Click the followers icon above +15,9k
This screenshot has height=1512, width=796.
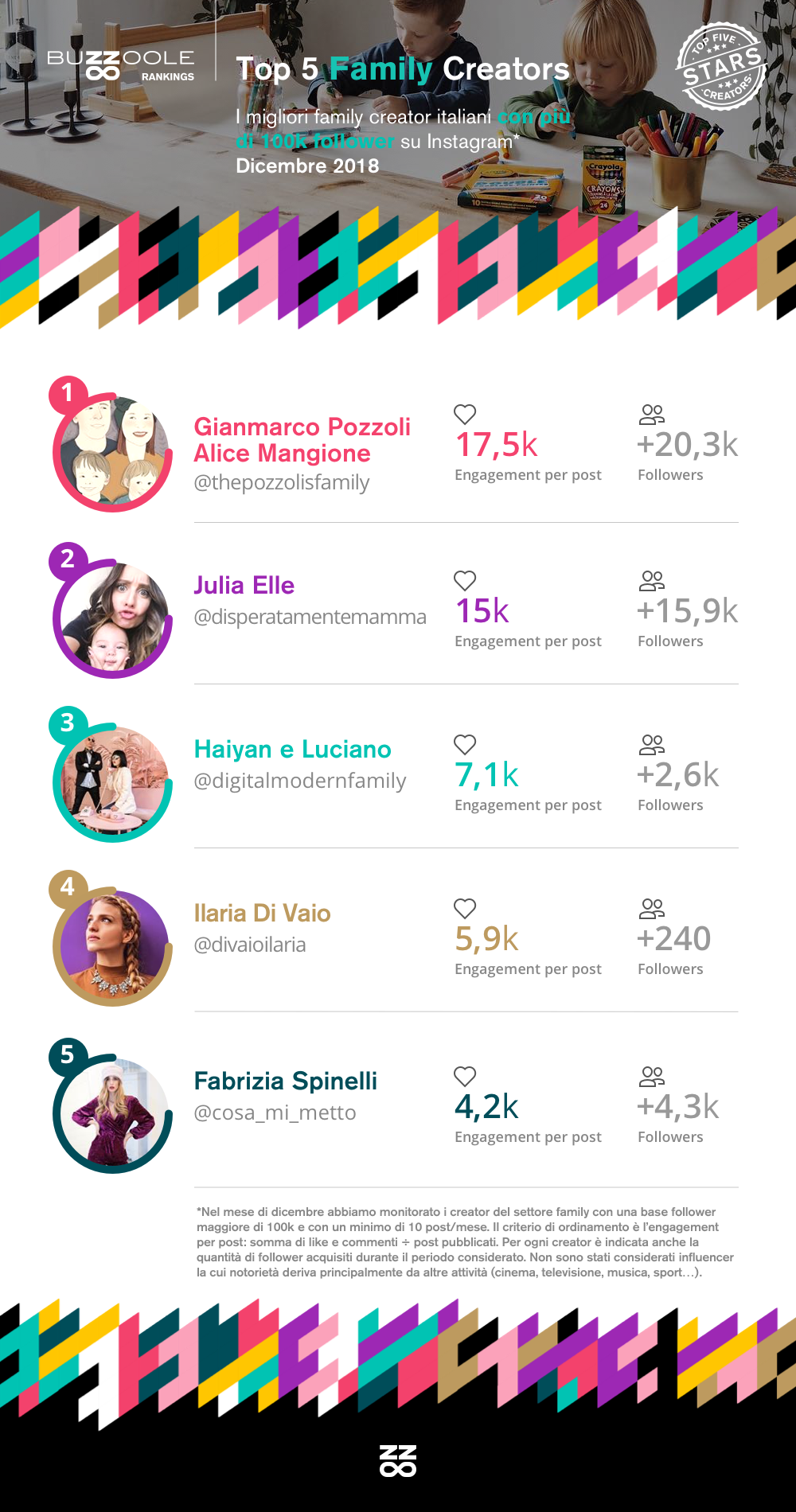point(651,580)
